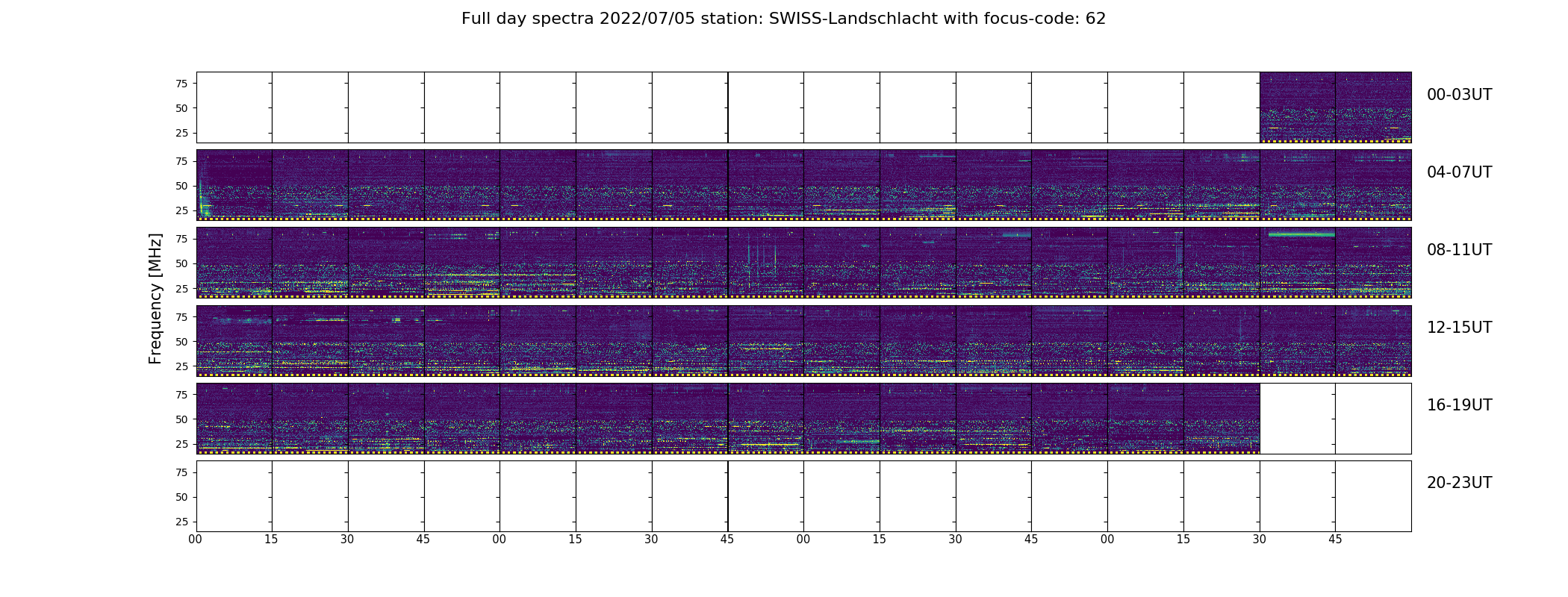Viewport: 1568px width, 597px height.
Task: Click the first spectrogram tile in 04-07UT row
Action: (234, 185)
